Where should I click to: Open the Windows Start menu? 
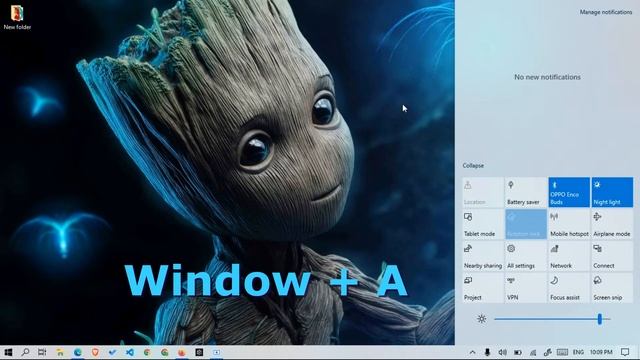point(8,352)
